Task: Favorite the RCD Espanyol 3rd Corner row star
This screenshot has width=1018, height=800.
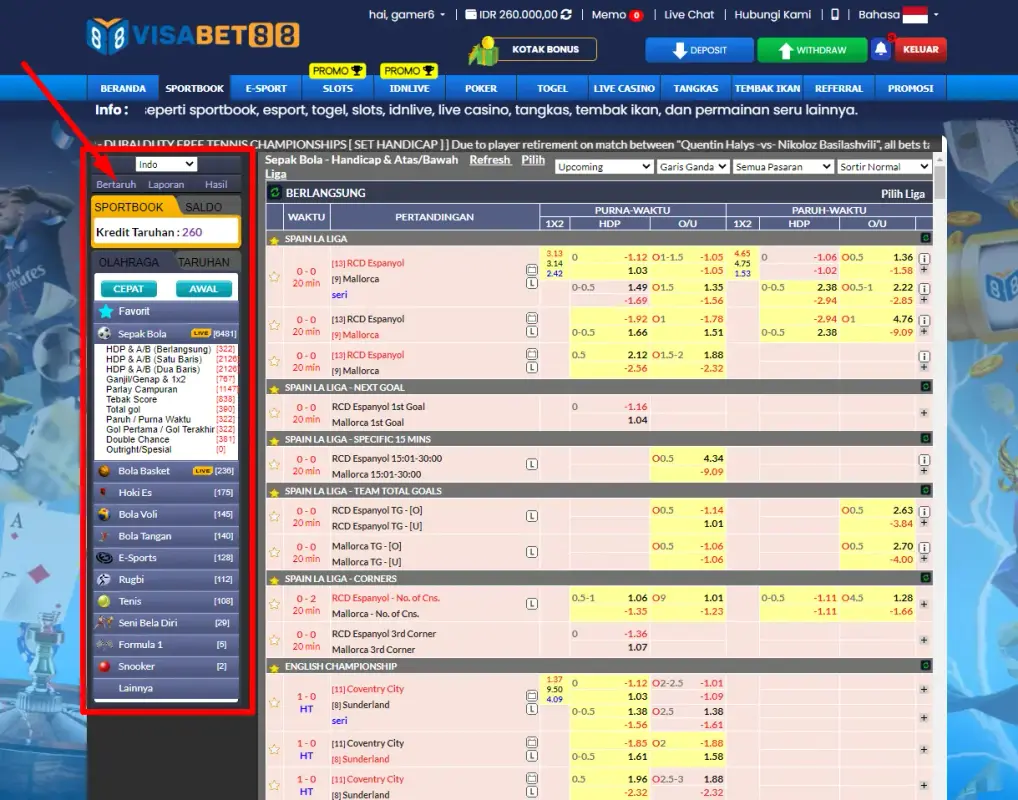Action: pos(274,640)
